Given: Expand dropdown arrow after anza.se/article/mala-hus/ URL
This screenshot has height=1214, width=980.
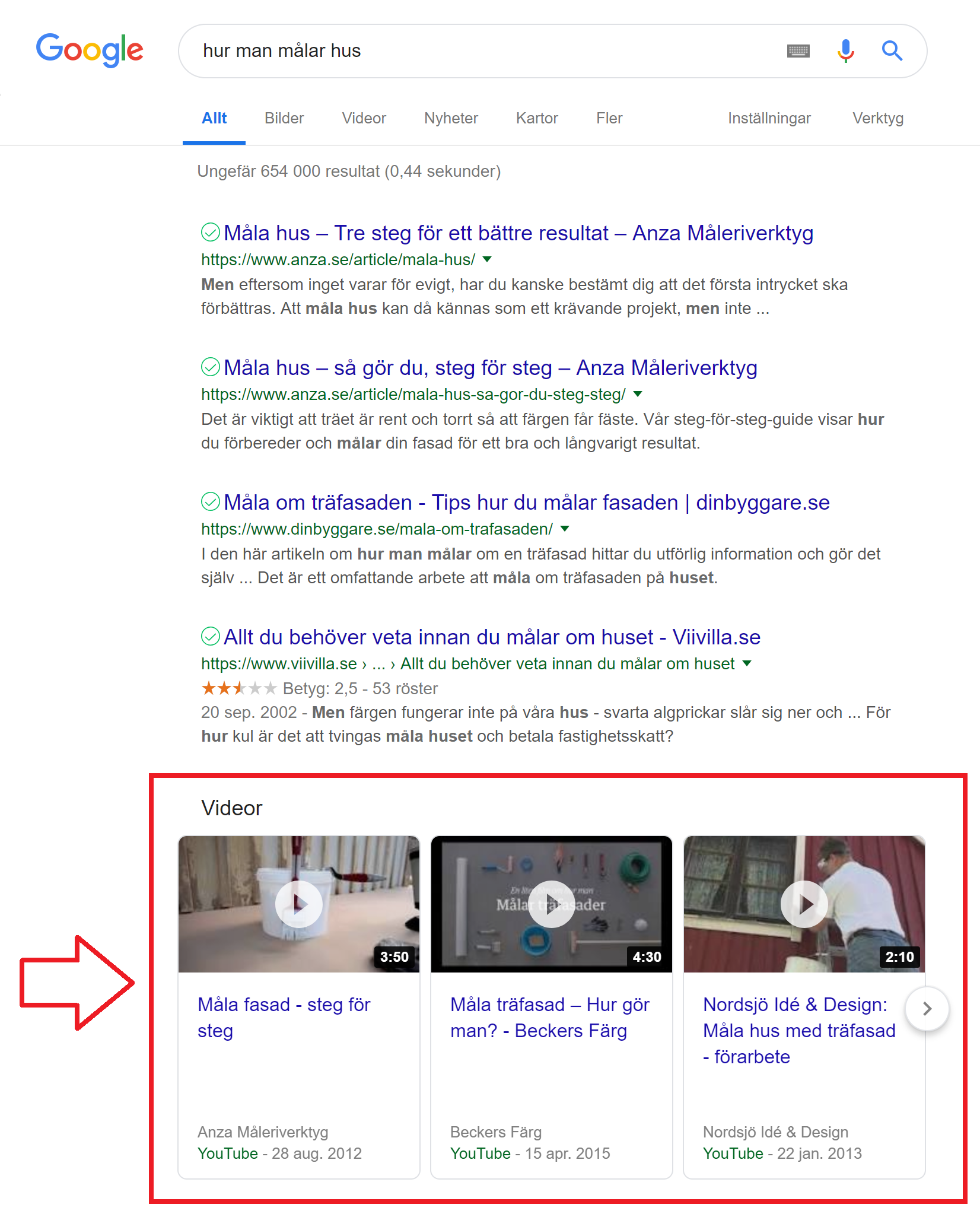Looking at the screenshot, I should click(487, 259).
